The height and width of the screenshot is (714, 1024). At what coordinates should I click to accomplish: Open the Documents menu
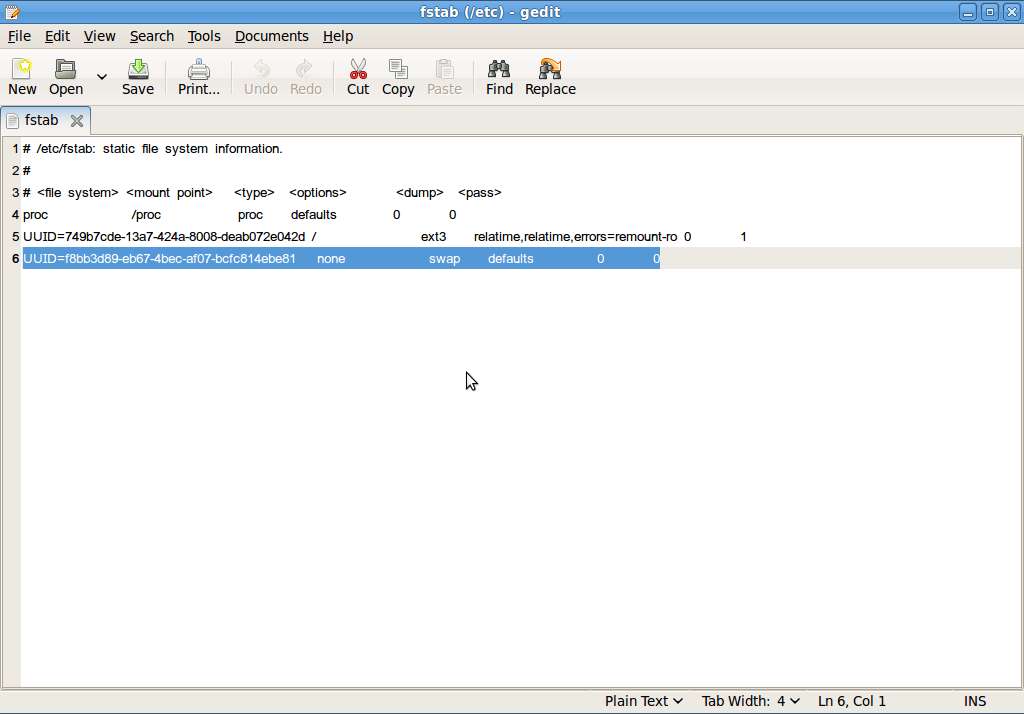(272, 36)
